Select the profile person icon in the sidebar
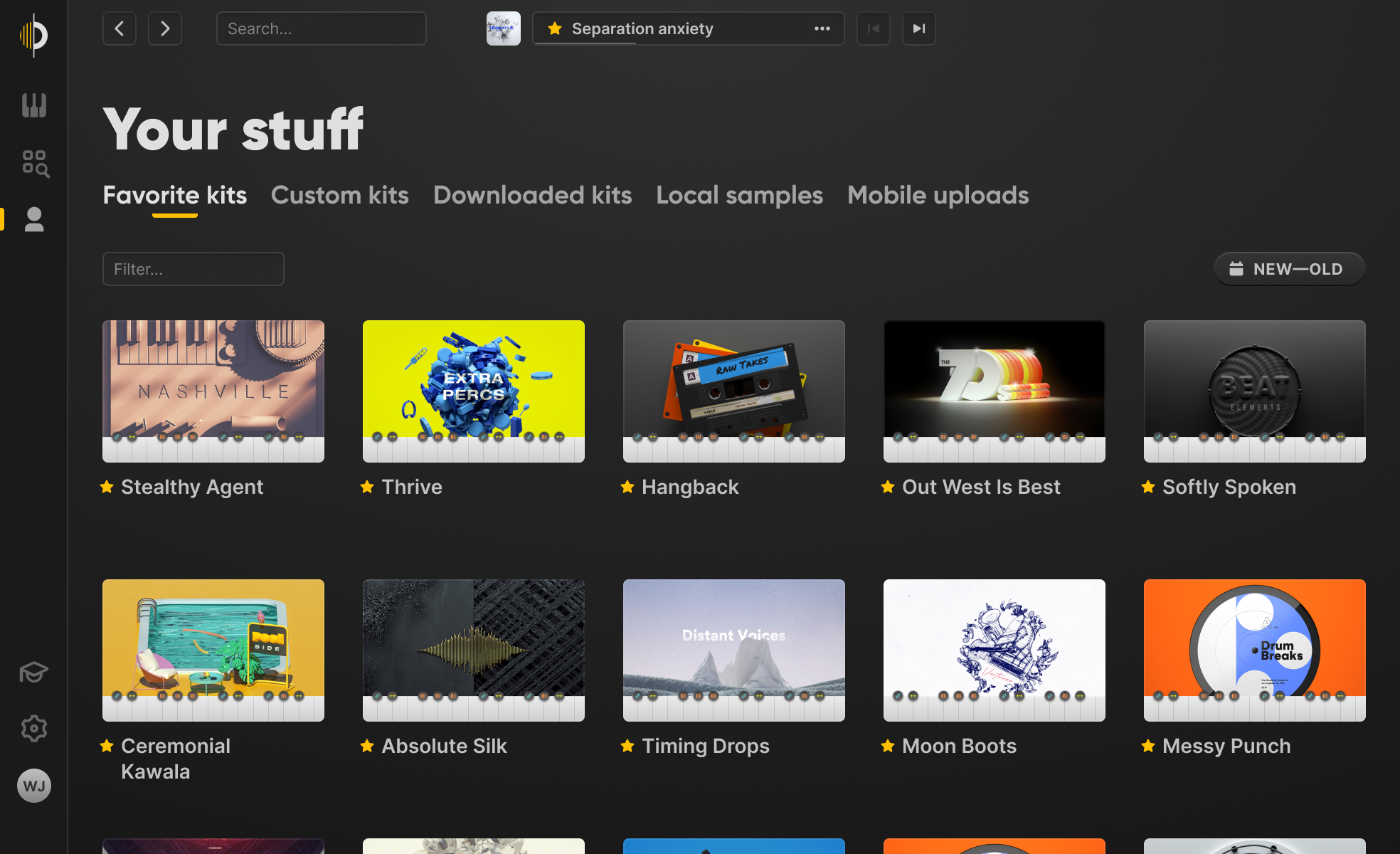This screenshot has width=1400, height=854. (33, 219)
